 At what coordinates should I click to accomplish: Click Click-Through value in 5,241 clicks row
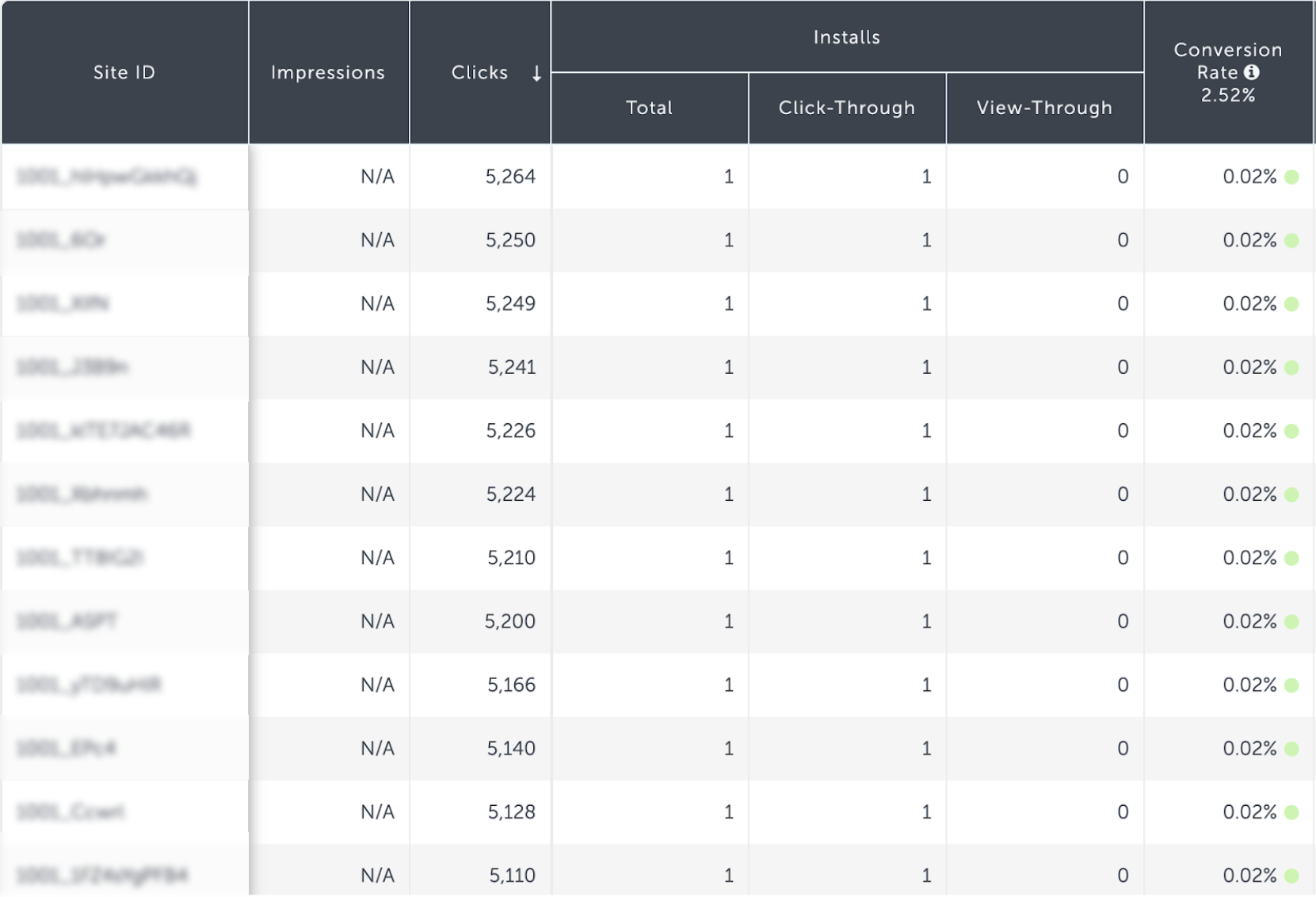(926, 367)
